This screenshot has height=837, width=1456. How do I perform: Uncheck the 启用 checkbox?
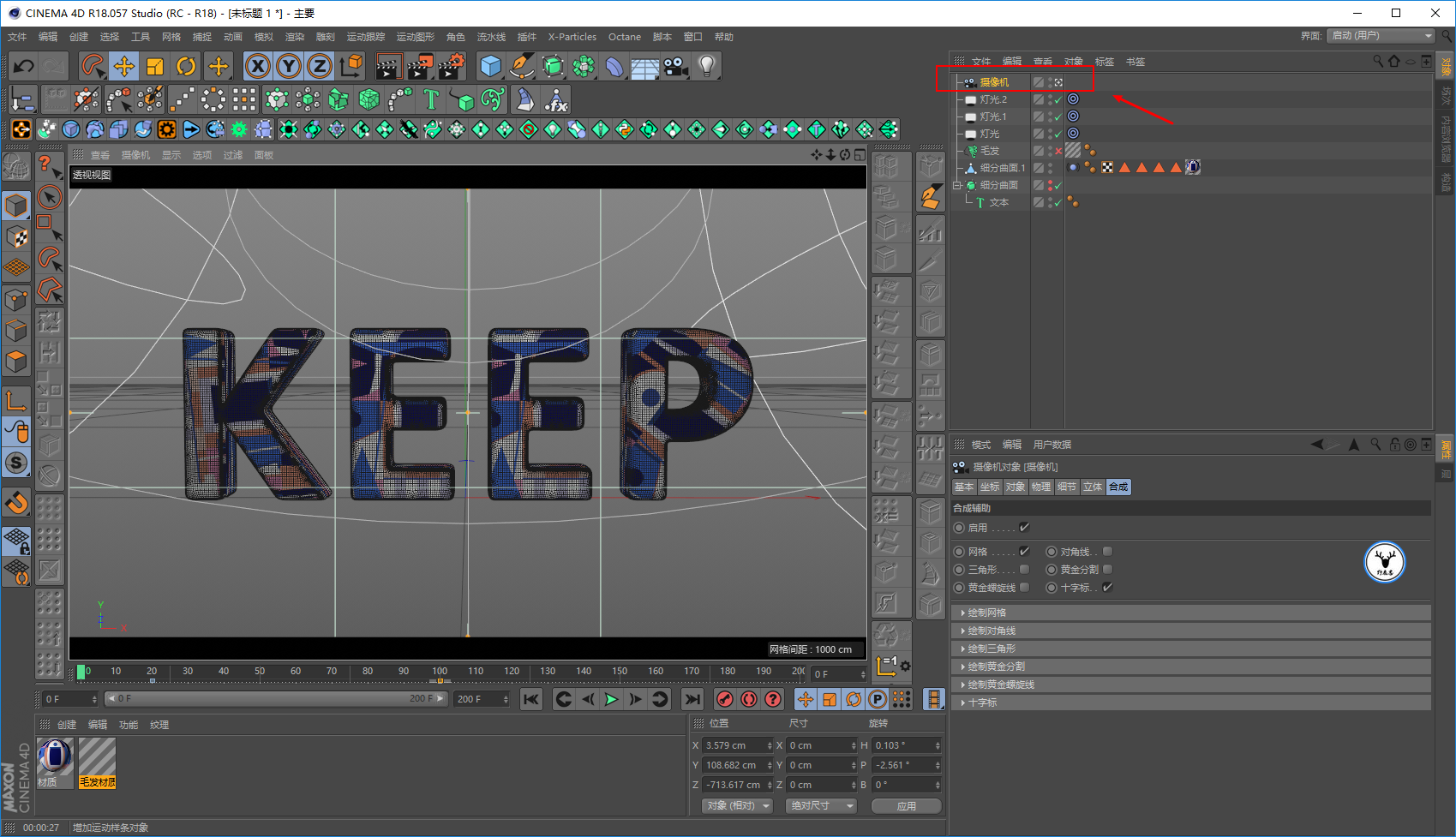pyautogui.click(x=1024, y=528)
